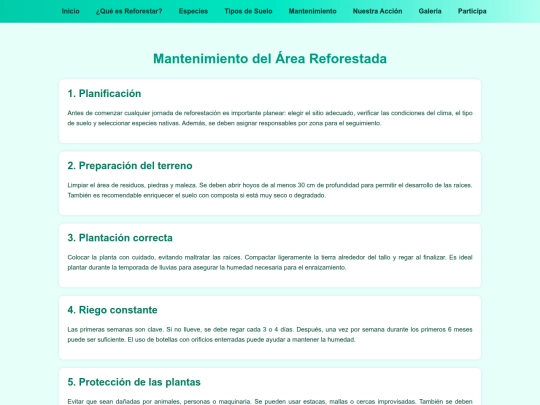540x405 pixels.
Task: Click the heading 1. Planificación
Action: [104, 94]
